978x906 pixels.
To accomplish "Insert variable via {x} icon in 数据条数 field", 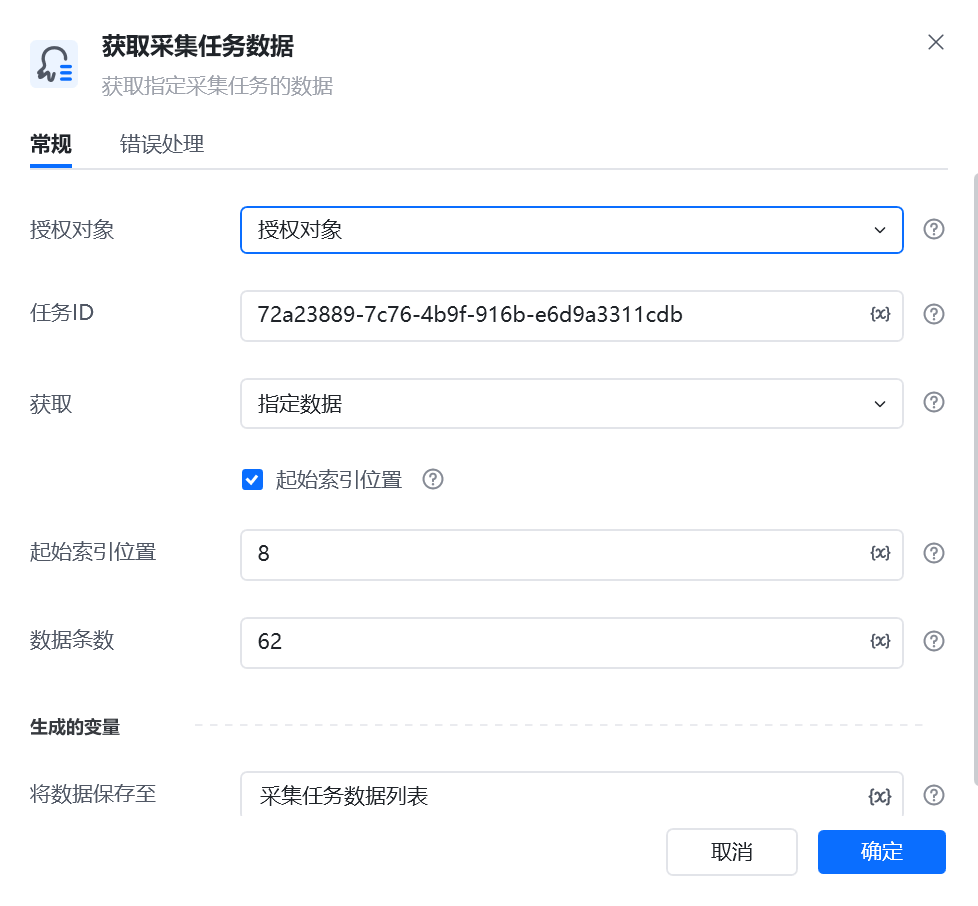I will [880, 641].
